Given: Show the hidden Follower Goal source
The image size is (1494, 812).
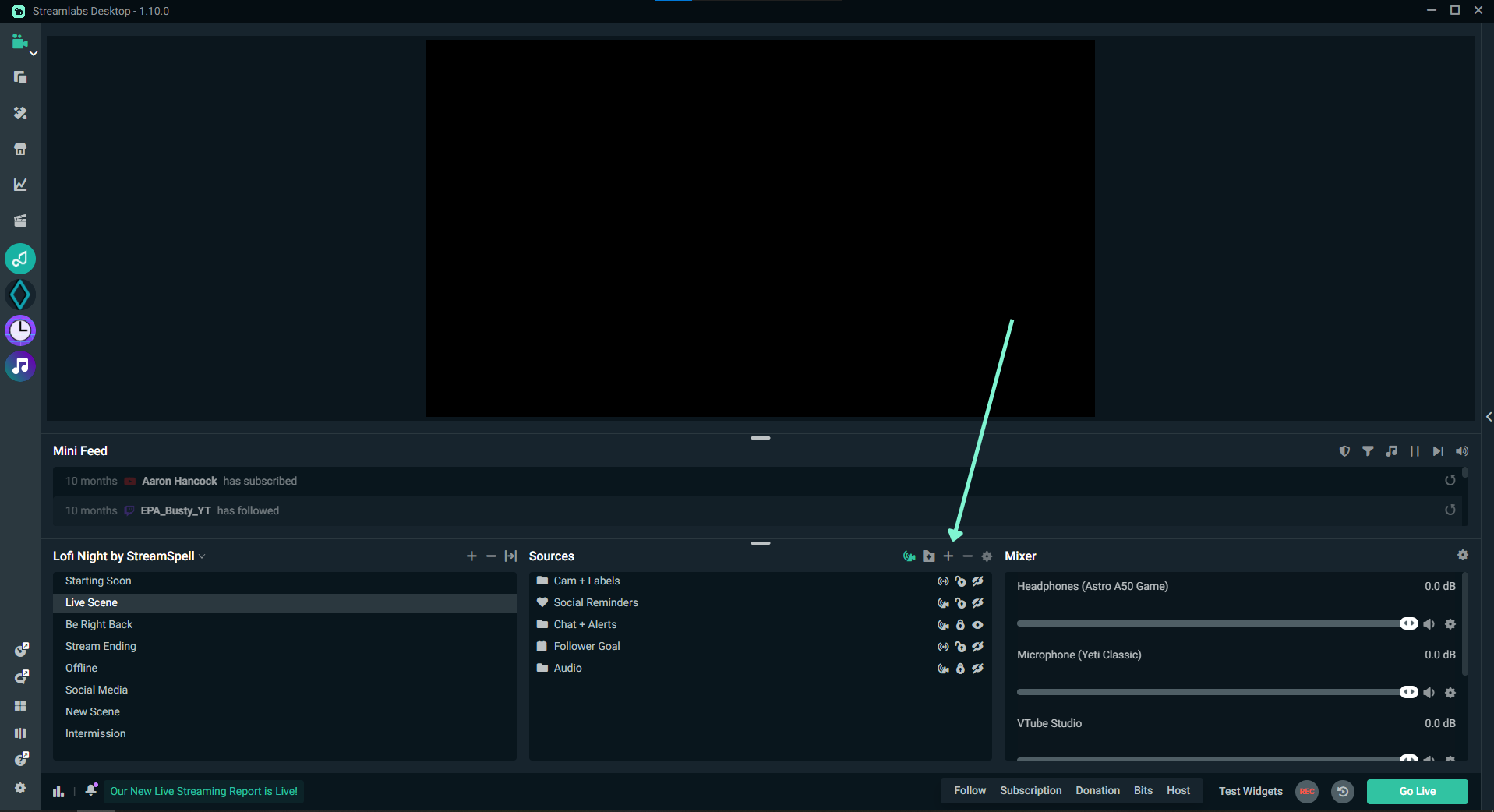Looking at the screenshot, I should [977, 647].
